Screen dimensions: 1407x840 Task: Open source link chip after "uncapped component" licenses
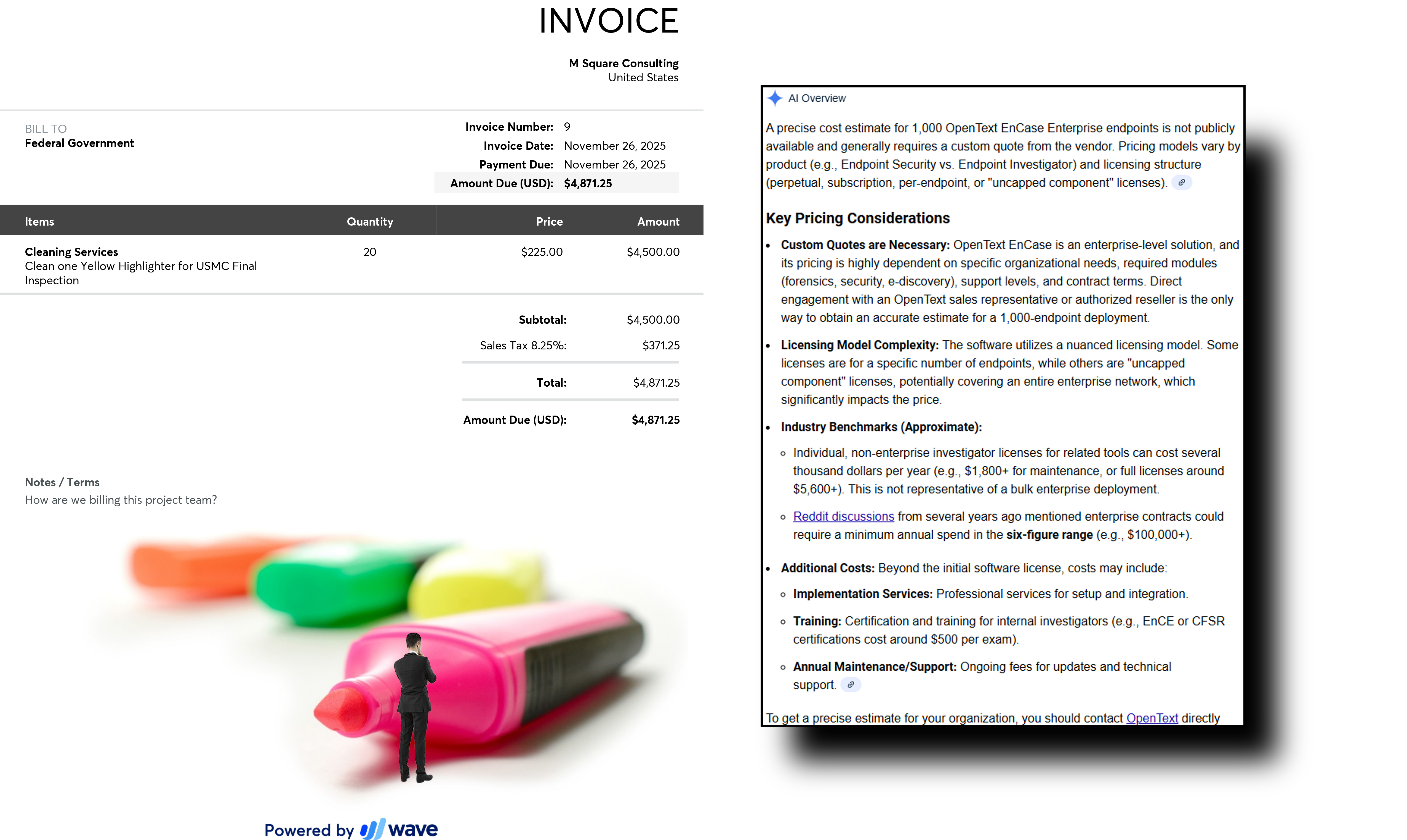click(x=1181, y=183)
